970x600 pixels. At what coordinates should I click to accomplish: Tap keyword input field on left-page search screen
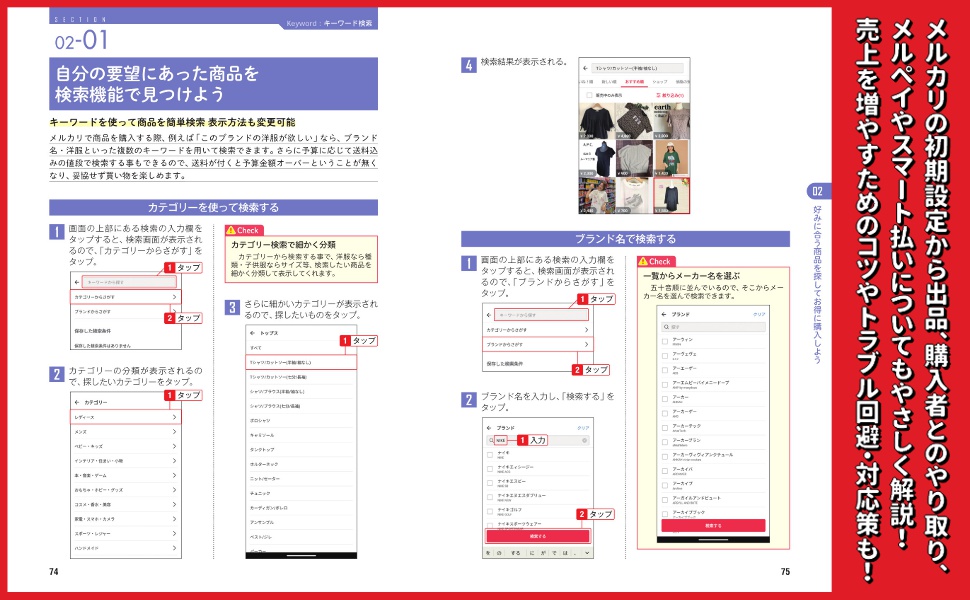(131, 282)
